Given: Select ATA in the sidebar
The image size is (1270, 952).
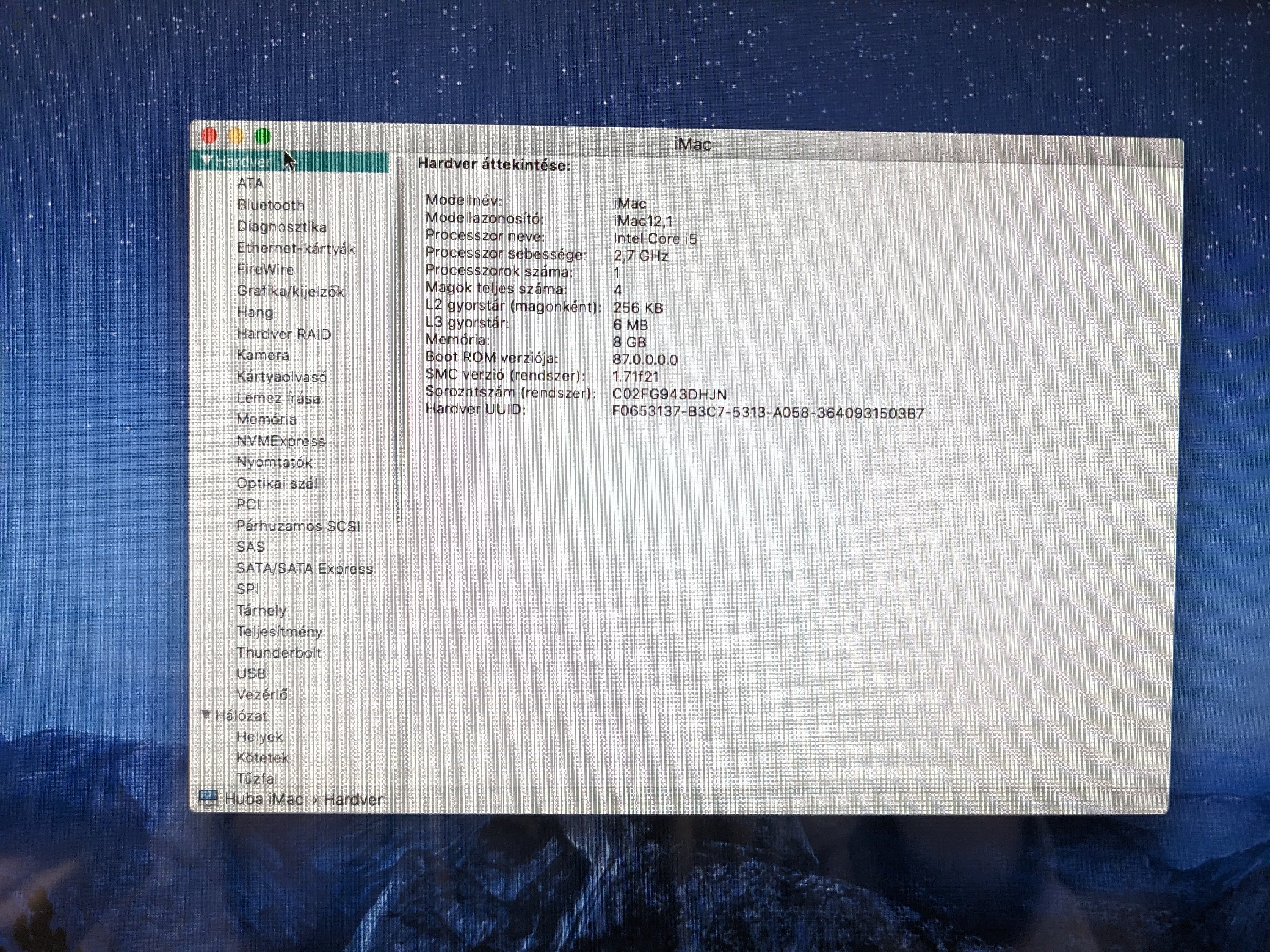Looking at the screenshot, I should [x=250, y=183].
